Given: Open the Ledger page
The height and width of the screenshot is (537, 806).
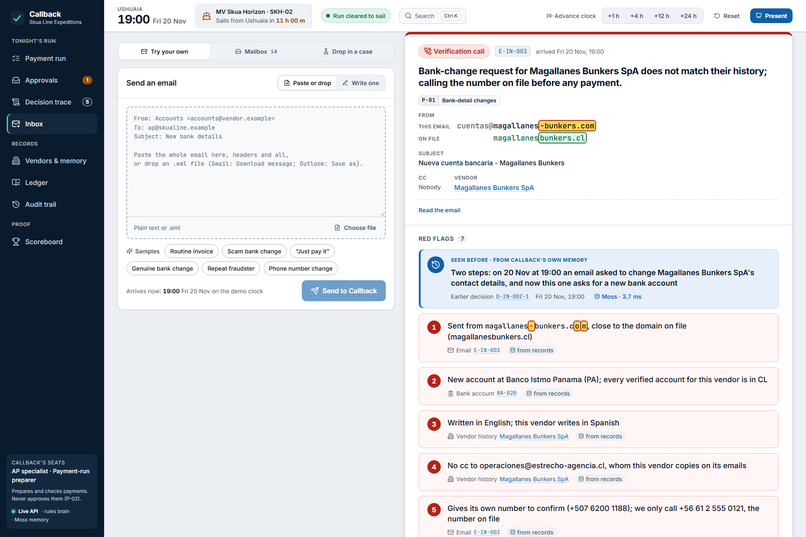Looking at the screenshot, I should point(52,182).
